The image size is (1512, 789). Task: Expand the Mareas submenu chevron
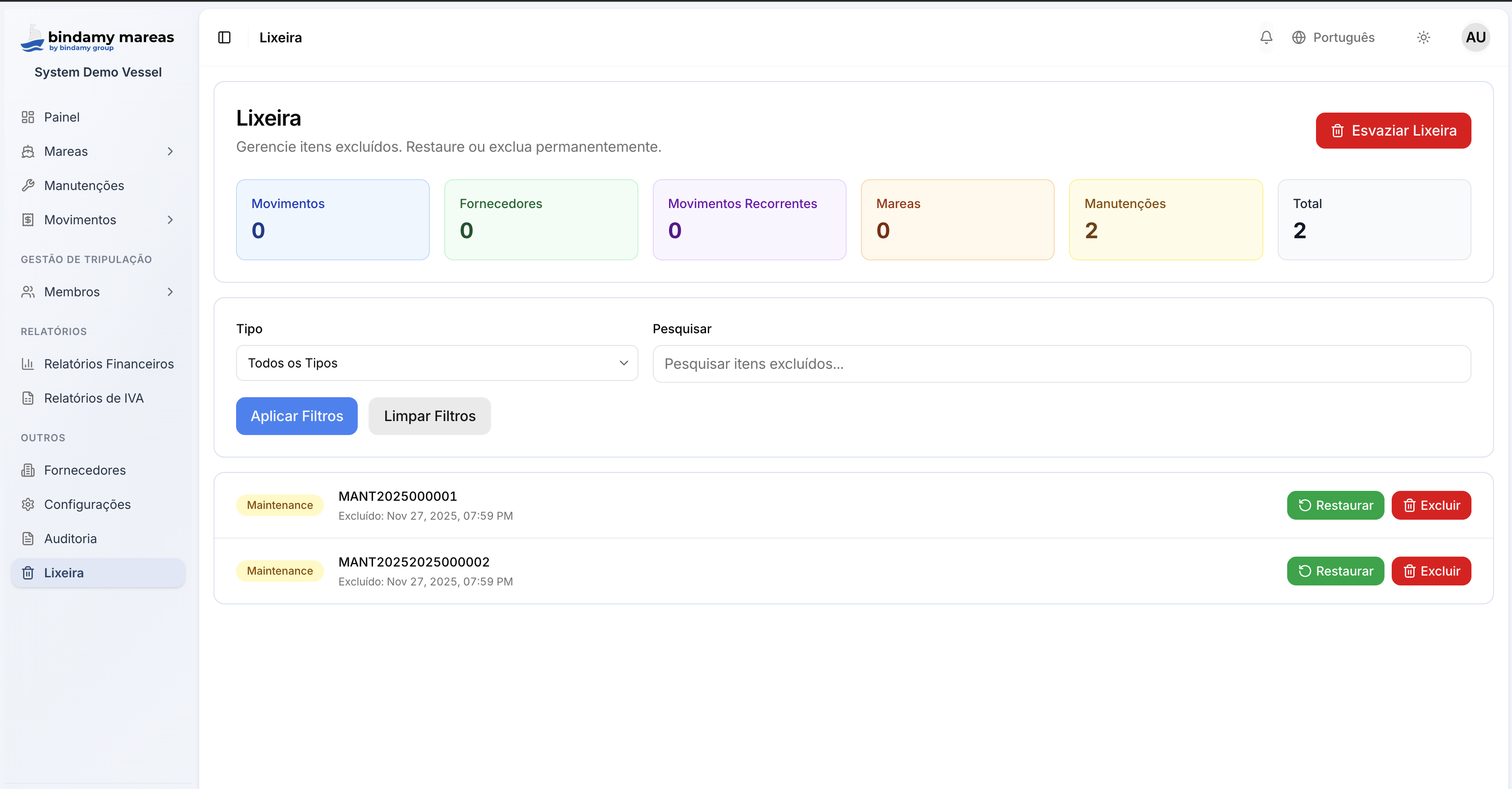tap(170, 151)
